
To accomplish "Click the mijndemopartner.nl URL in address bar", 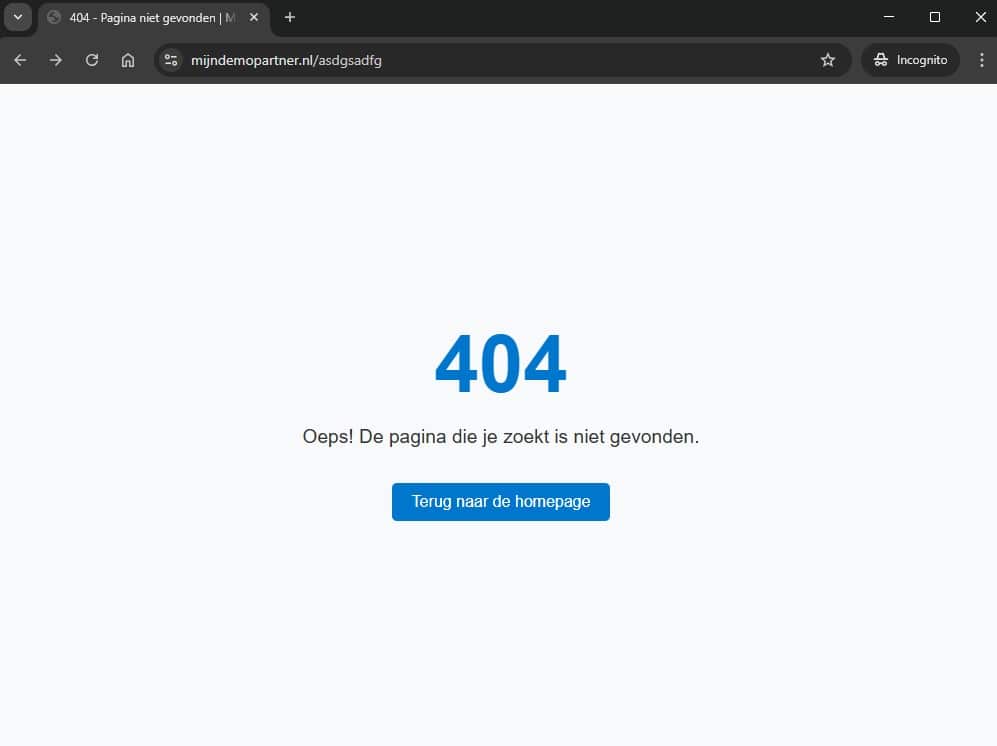I will [286, 60].
